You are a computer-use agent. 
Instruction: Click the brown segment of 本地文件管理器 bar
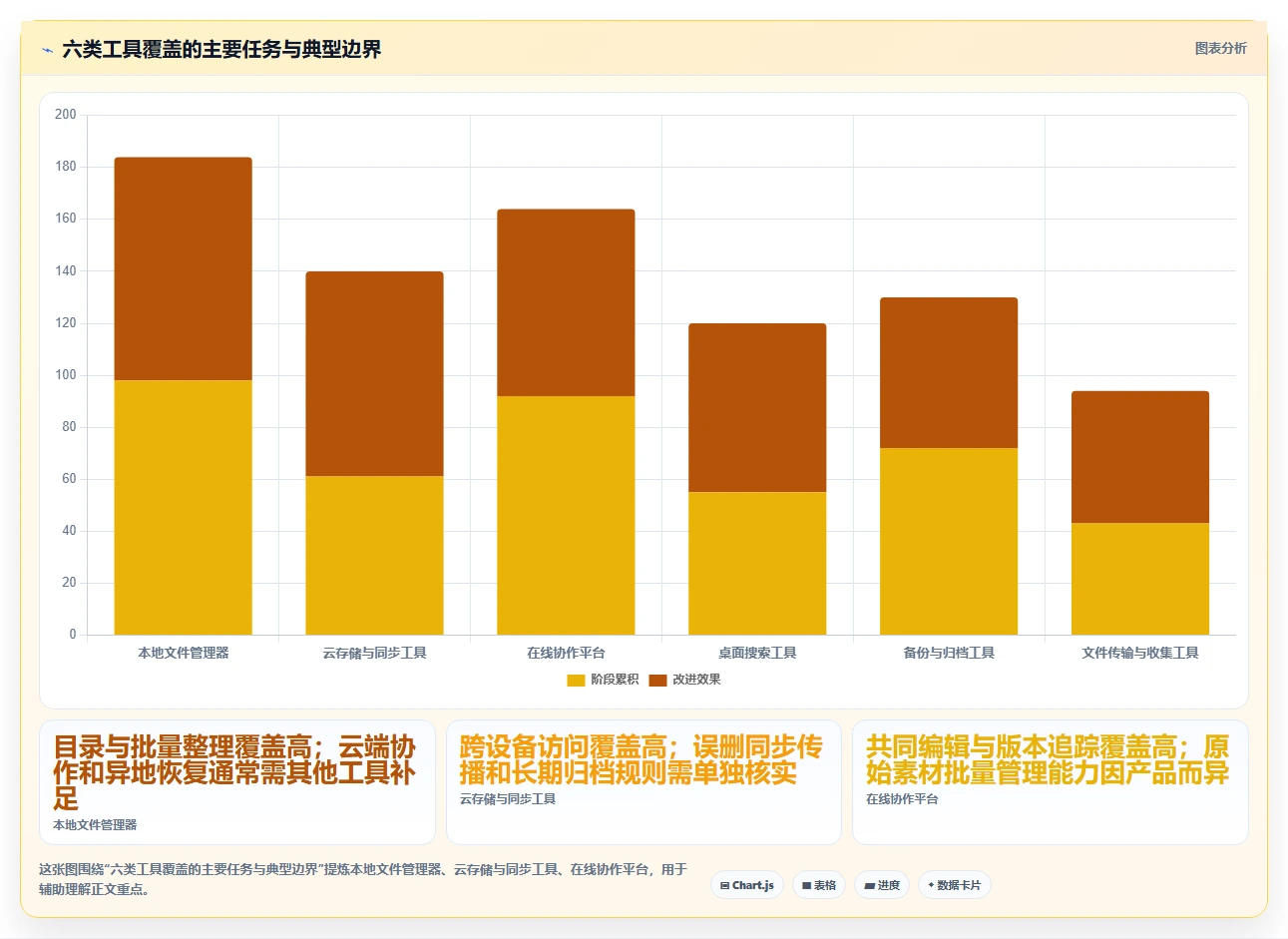pyautogui.click(x=184, y=268)
